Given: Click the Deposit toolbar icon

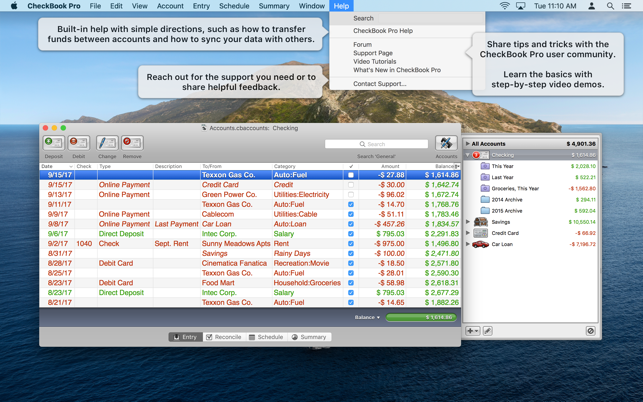Looking at the screenshot, I should 54,143.
